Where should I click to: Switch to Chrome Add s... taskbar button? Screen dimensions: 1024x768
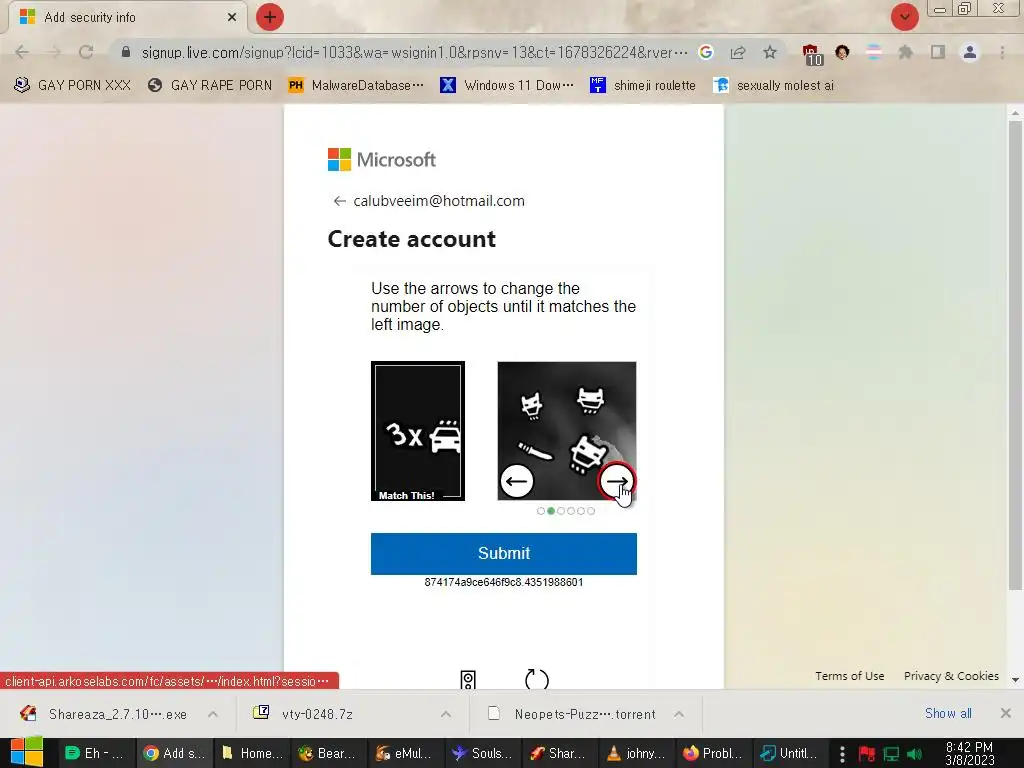pos(174,753)
